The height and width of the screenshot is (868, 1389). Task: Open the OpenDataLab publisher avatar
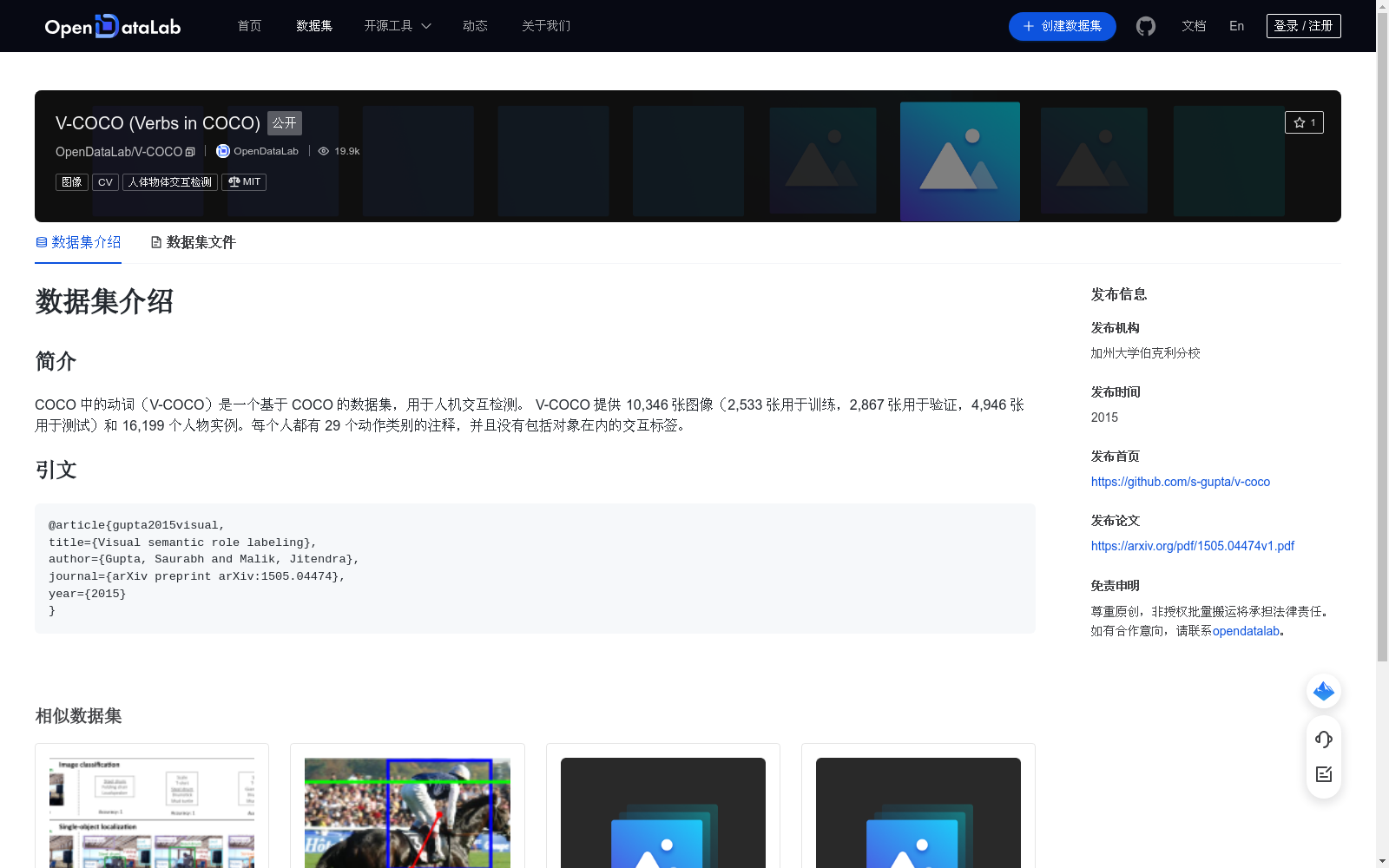point(223,151)
